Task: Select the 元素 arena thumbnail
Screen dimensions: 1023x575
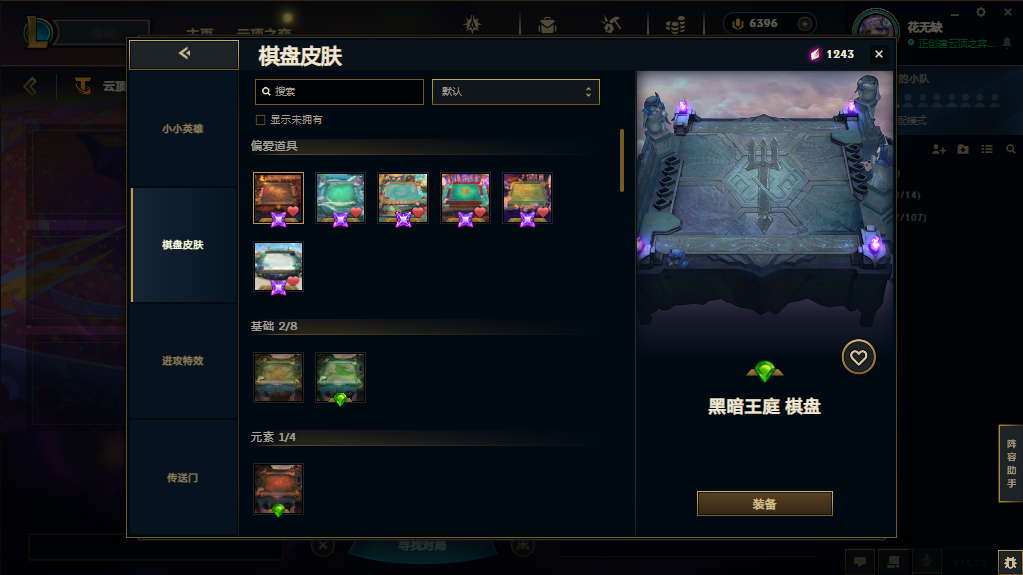Action: [x=279, y=490]
